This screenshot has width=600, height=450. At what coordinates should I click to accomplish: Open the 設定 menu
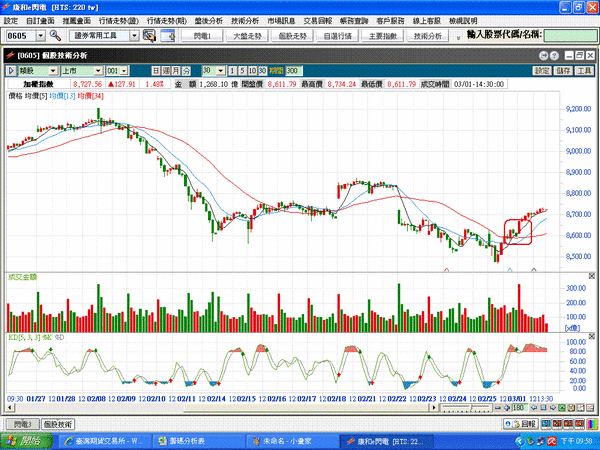(x=11, y=21)
